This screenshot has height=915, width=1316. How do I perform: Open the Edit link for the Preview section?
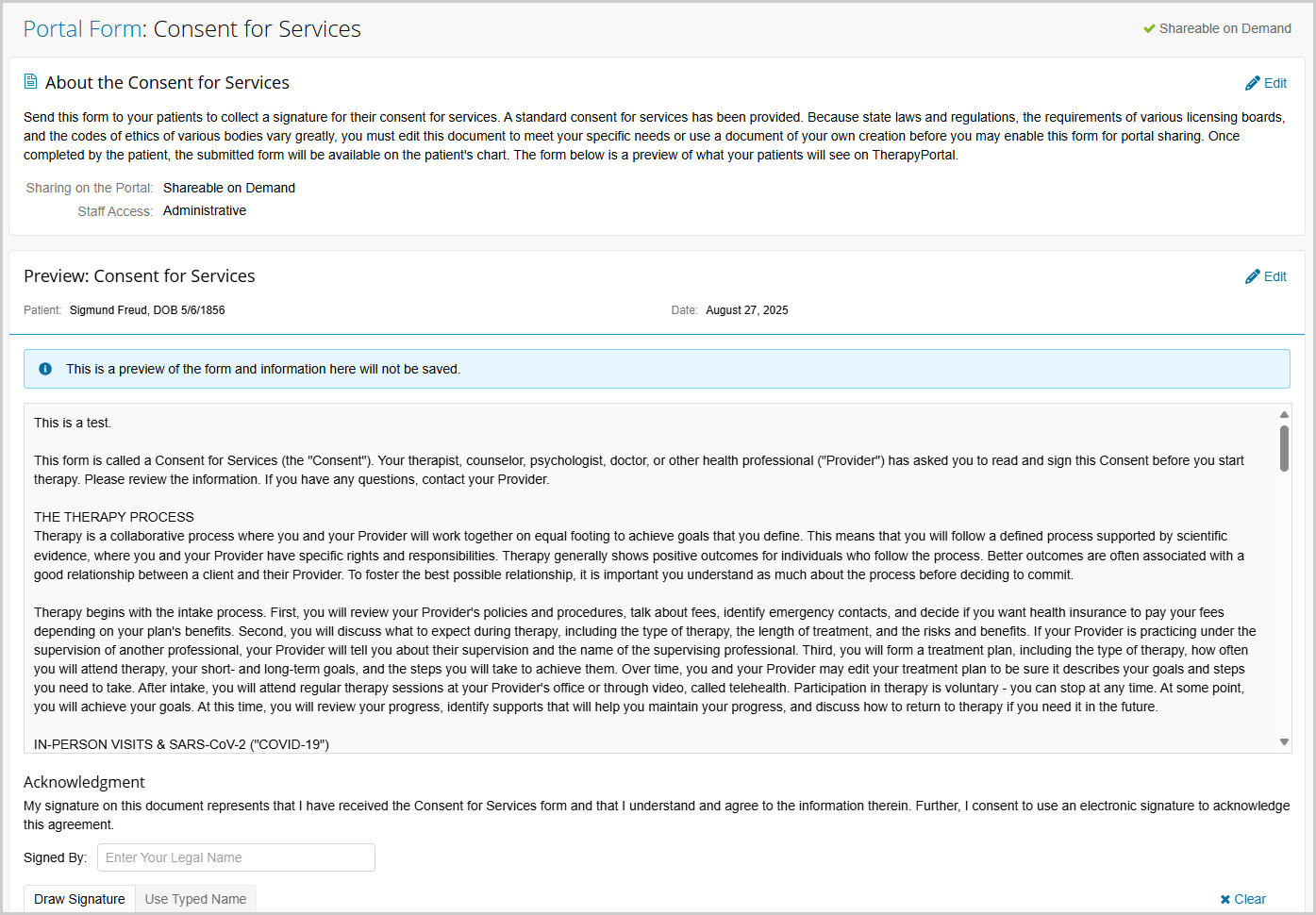pyautogui.click(x=1274, y=276)
